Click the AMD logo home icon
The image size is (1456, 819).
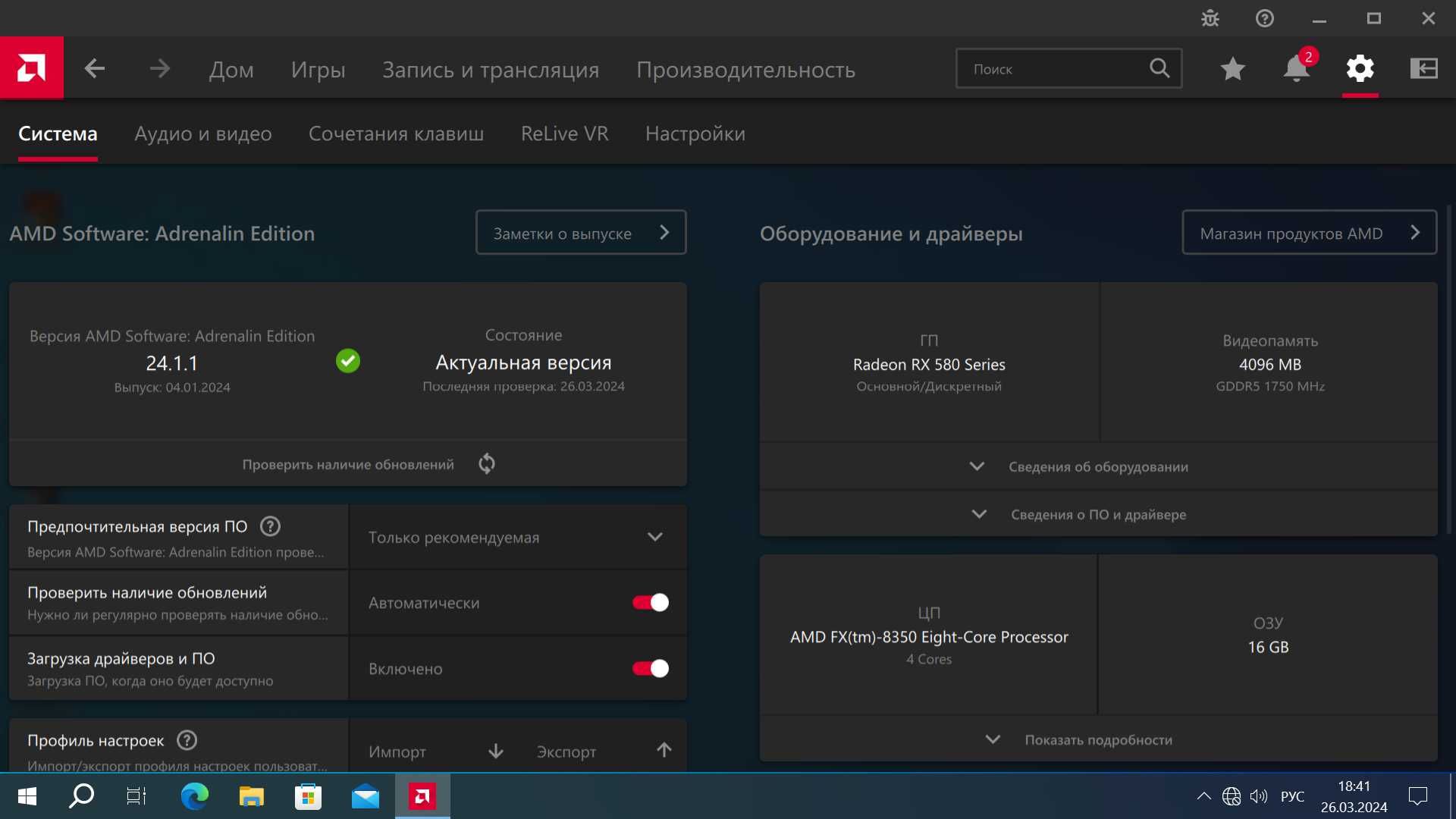31,68
